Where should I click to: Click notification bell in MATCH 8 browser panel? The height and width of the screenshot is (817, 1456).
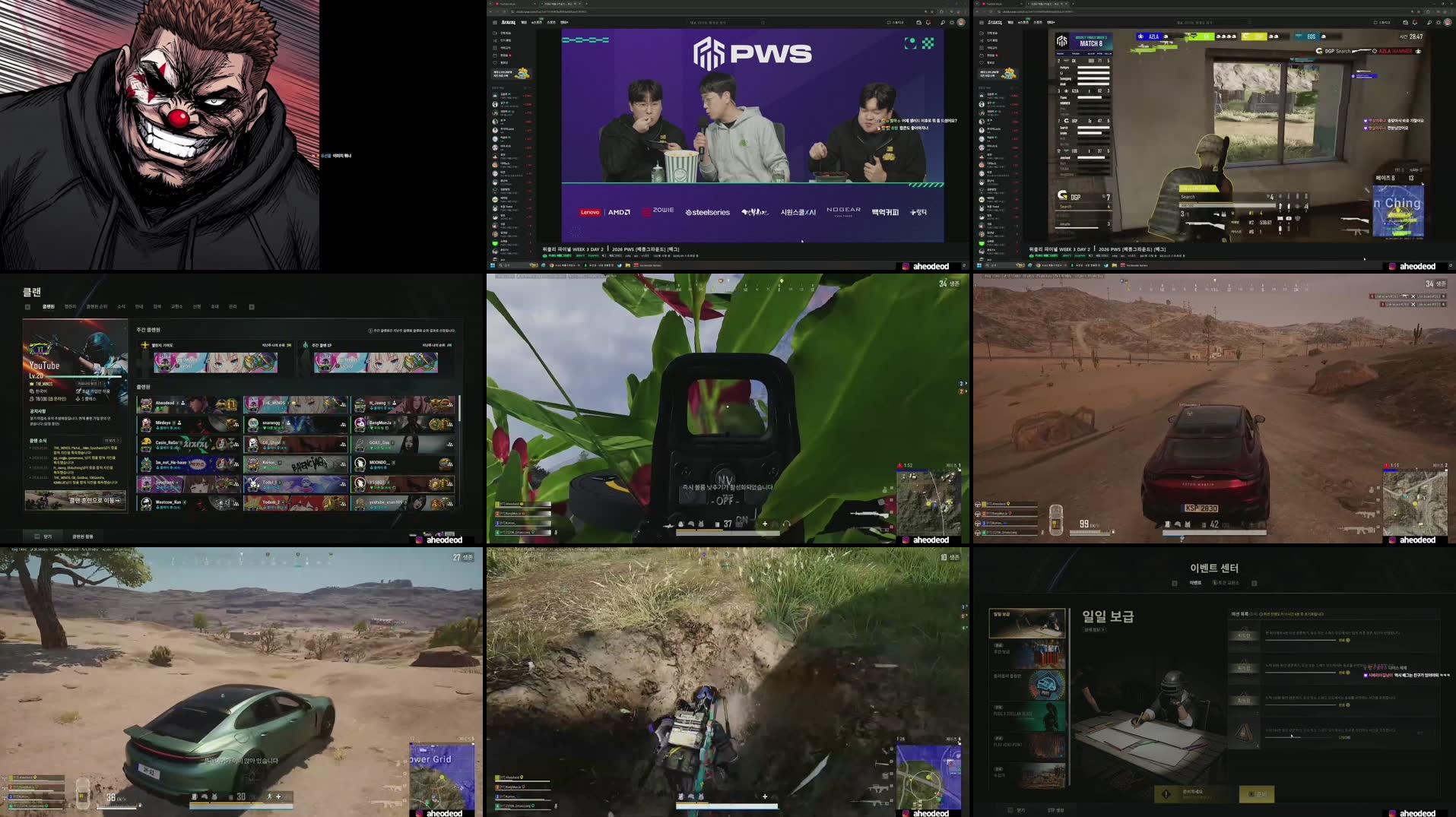tap(1414, 23)
